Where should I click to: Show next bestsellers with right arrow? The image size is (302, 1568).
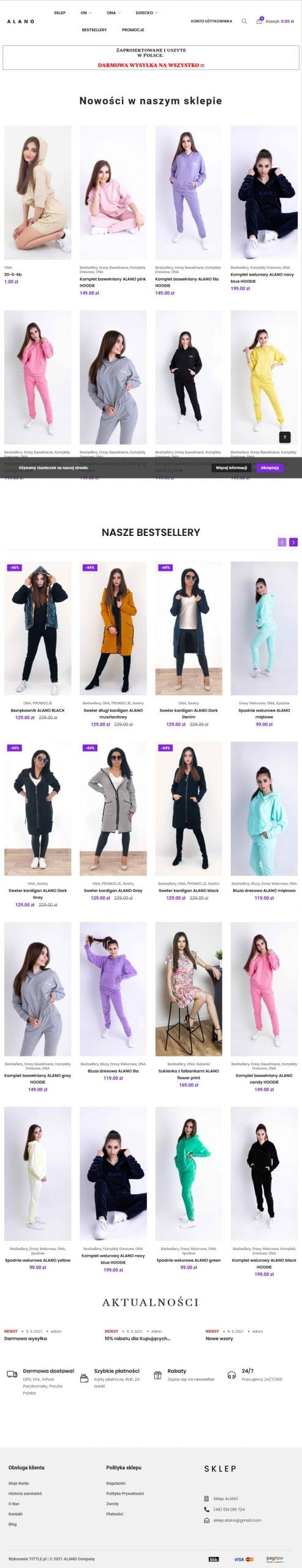tap(293, 542)
